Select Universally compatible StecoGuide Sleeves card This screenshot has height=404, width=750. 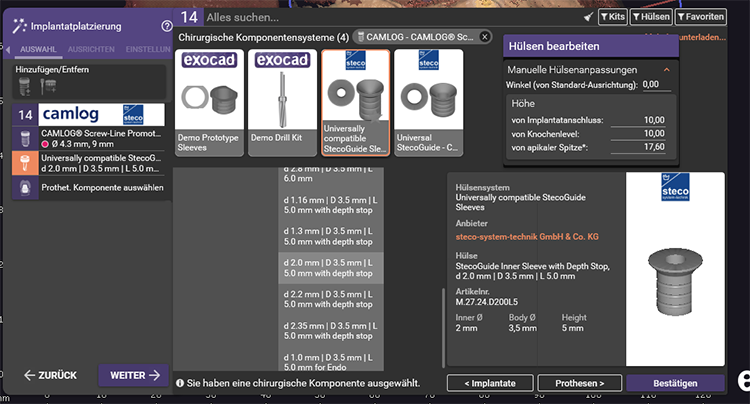tap(355, 102)
